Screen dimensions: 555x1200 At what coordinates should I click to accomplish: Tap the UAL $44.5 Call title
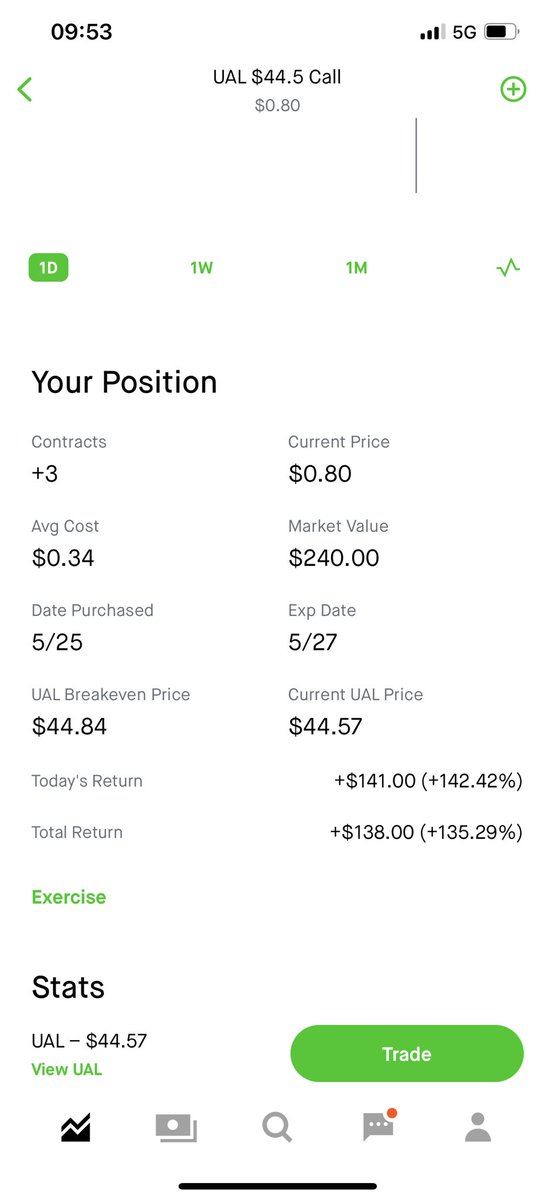click(x=277, y=77)
